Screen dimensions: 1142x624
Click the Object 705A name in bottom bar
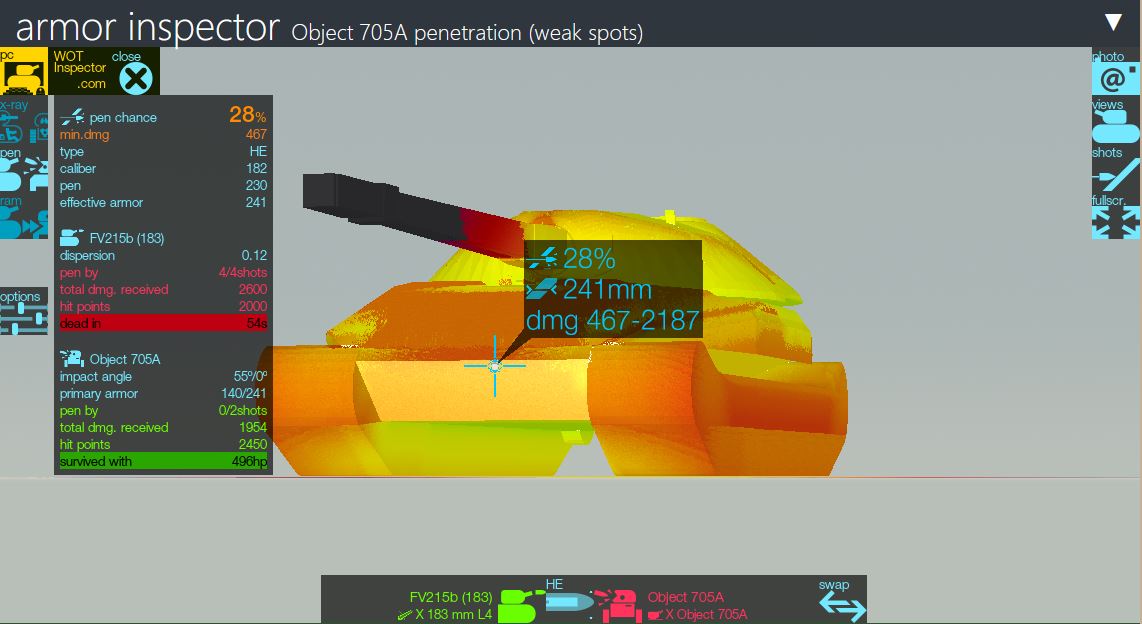click(685, 597)
